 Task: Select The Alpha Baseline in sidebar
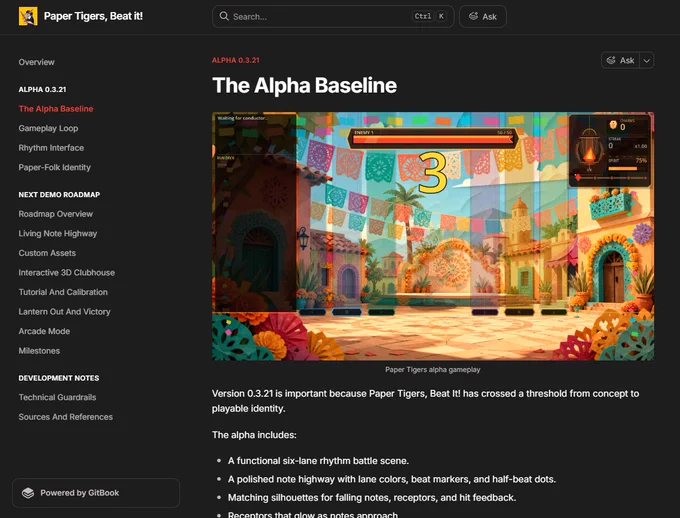coord(56,109)
